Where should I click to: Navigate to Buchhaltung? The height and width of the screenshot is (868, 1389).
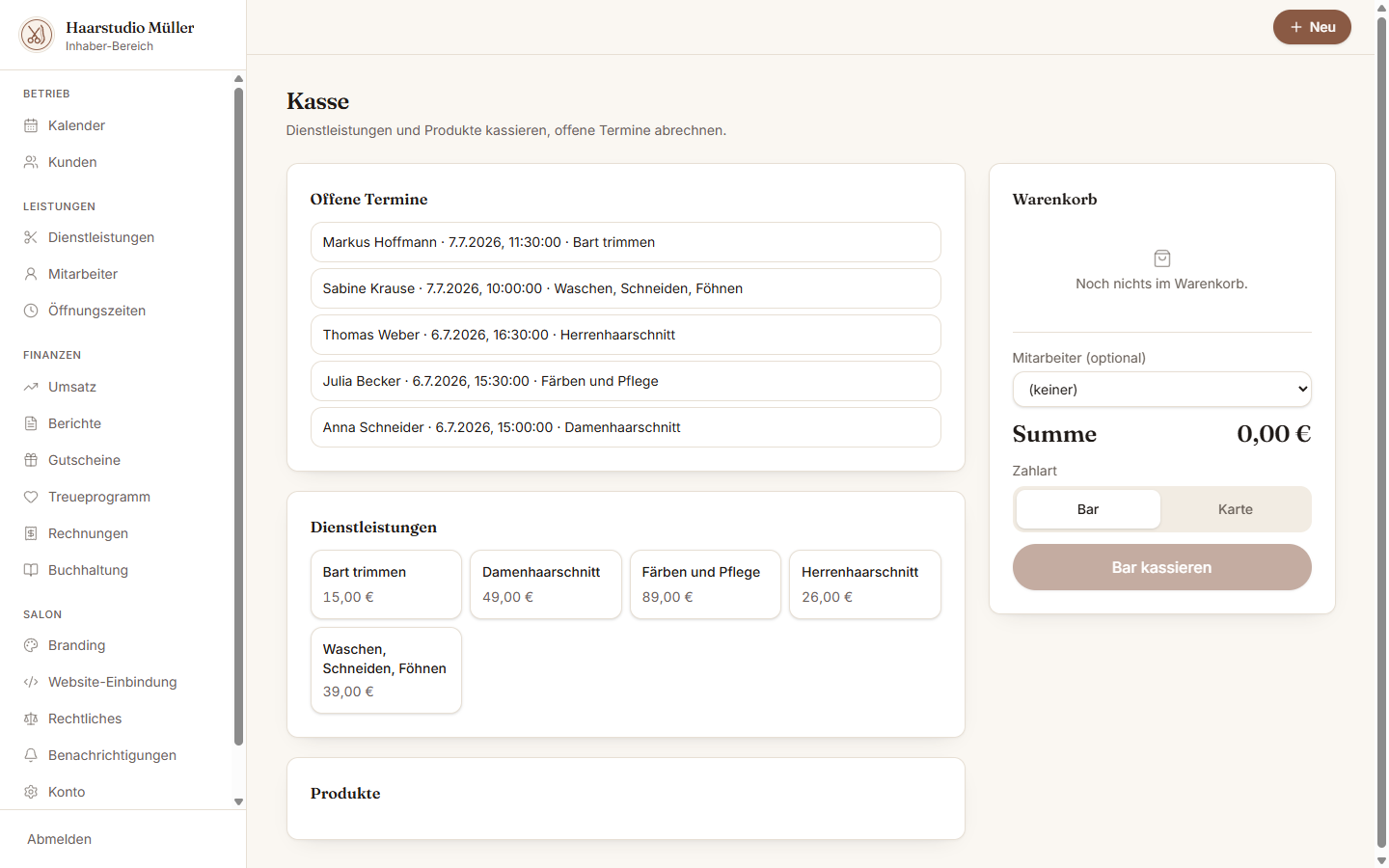[116, 570]
